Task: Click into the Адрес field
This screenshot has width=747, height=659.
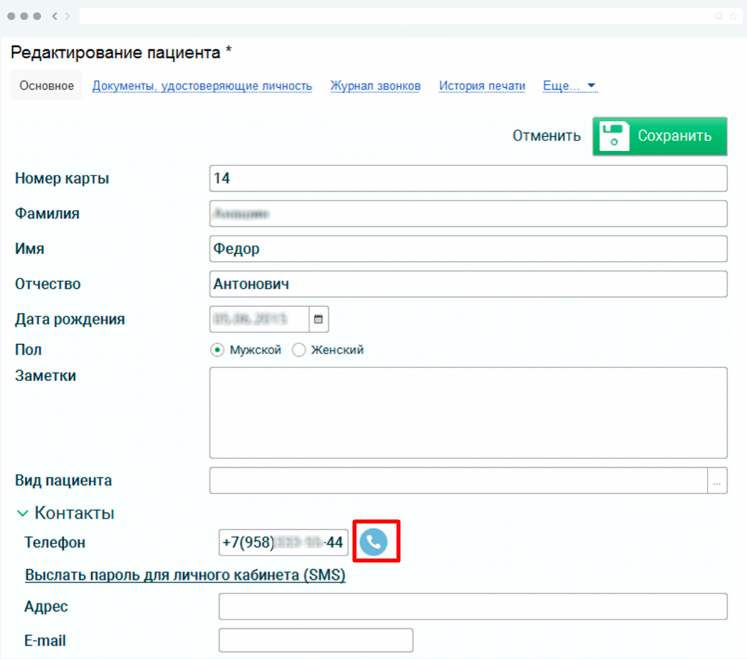Action: pyautogui.click(x=472, y=607)
